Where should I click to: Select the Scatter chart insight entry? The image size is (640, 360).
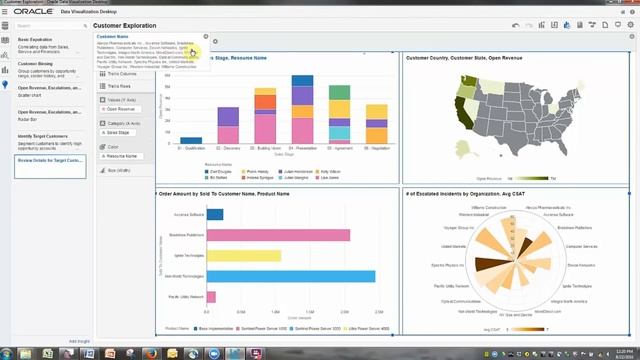tap(49, 91)
